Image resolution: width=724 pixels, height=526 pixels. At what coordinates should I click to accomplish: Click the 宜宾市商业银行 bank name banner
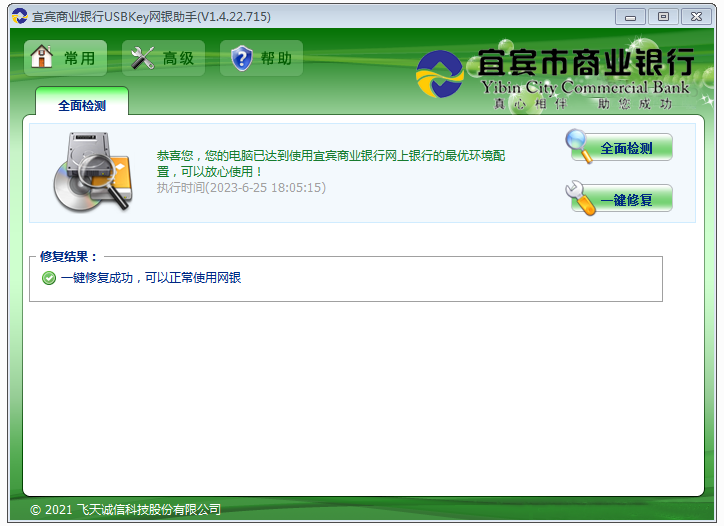click(585, 62)
